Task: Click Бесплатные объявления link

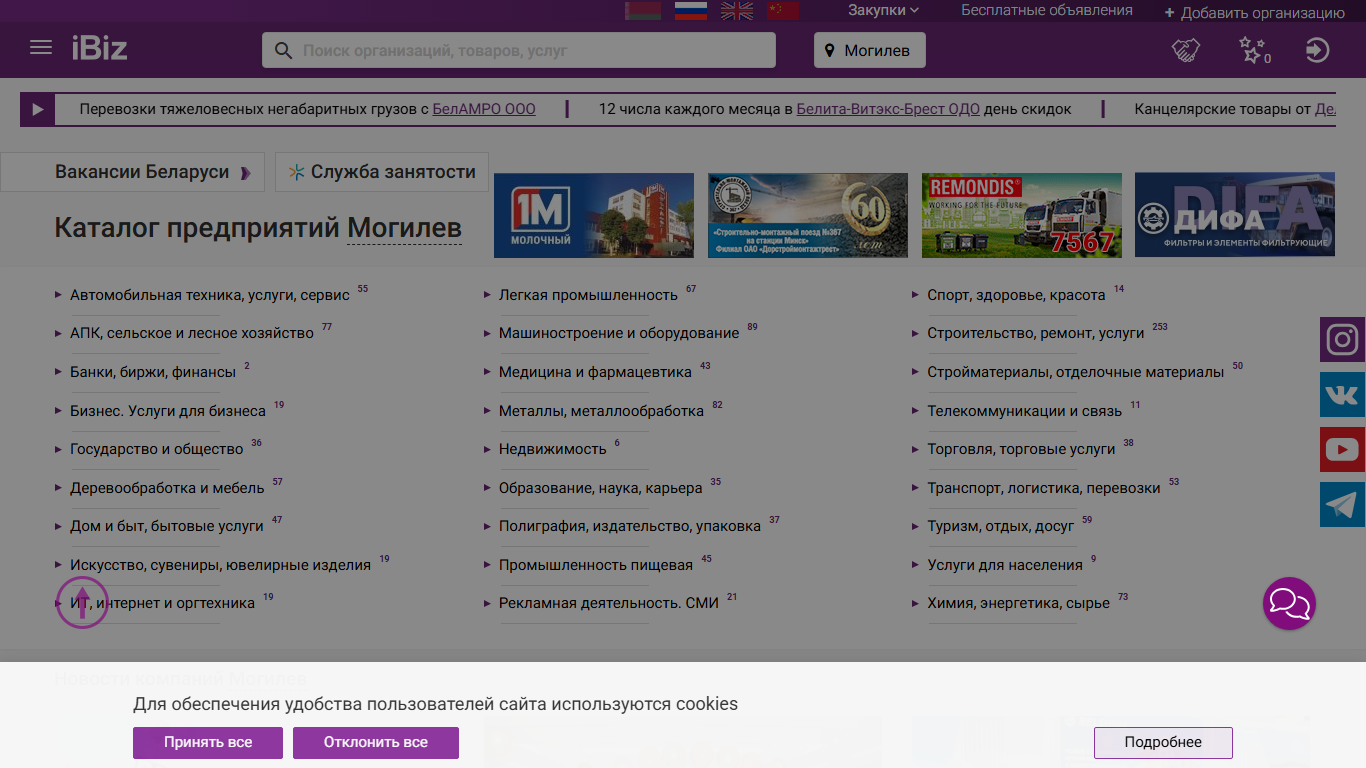Action: [x=1047, y=10]
